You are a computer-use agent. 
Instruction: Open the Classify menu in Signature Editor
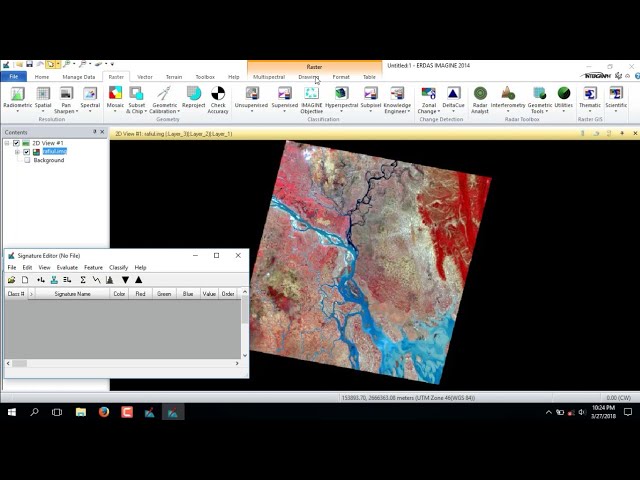118,267
